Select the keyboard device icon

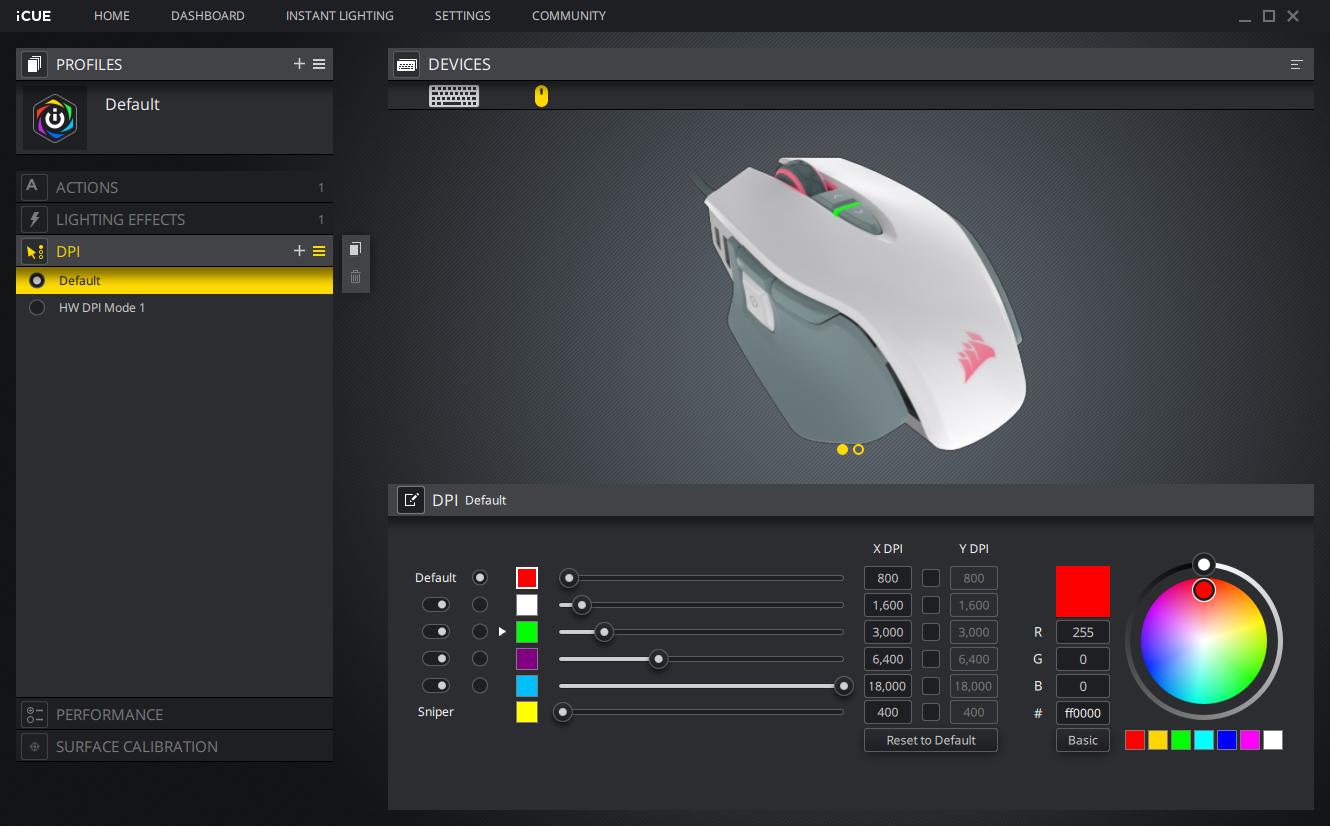[454, 96]
